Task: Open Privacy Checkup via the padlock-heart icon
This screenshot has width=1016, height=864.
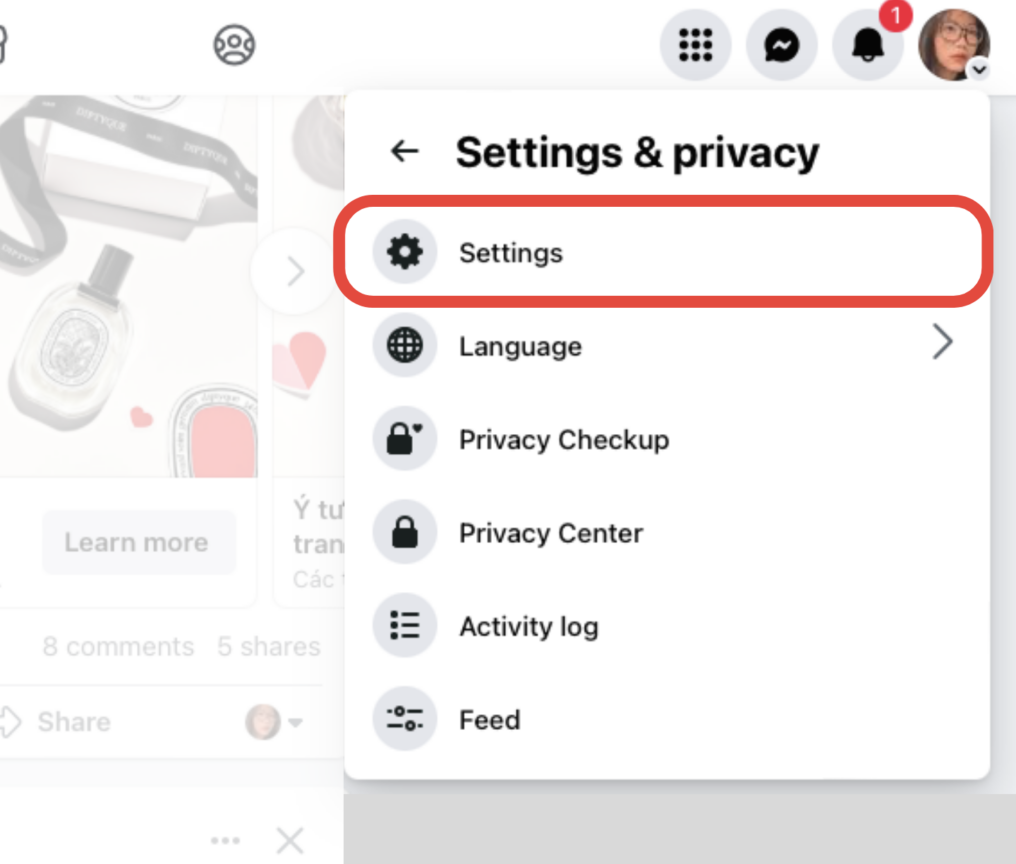Action: point(404,439)
